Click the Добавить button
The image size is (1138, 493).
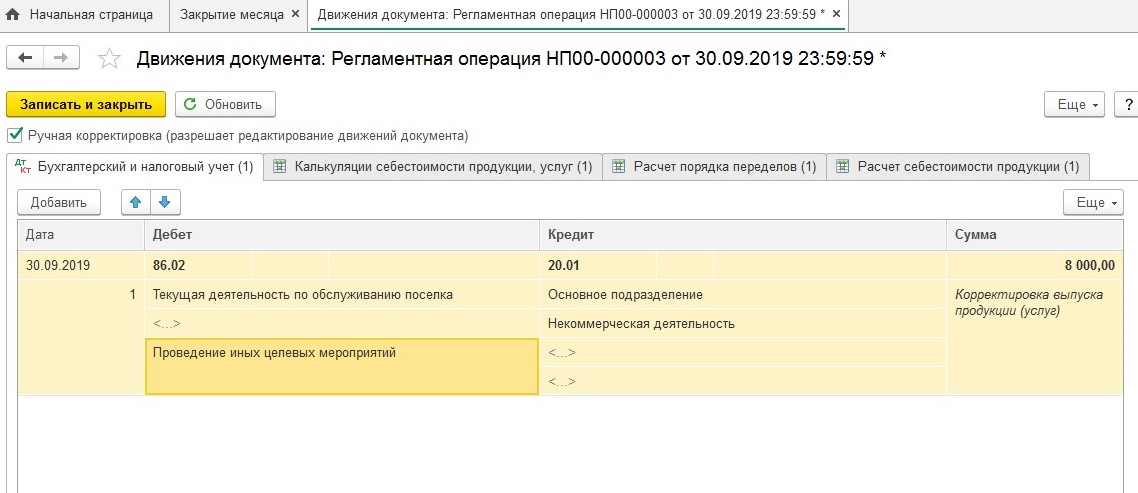(58, 202)
